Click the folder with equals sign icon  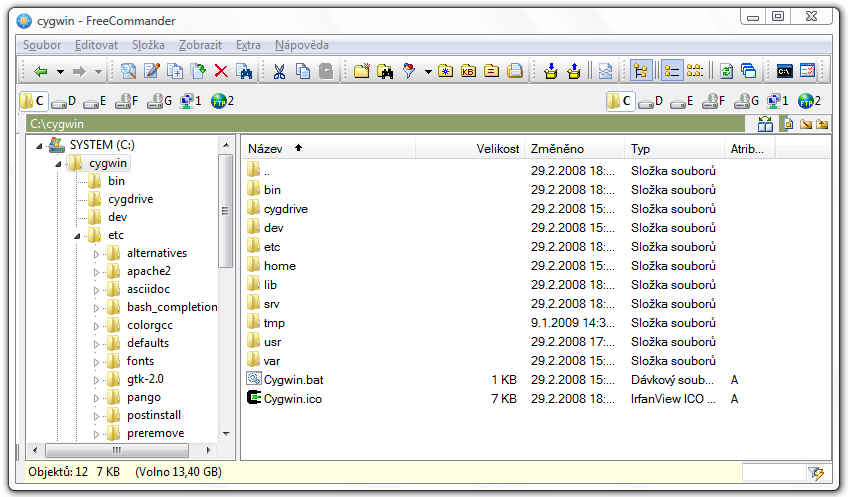point(492,71)
